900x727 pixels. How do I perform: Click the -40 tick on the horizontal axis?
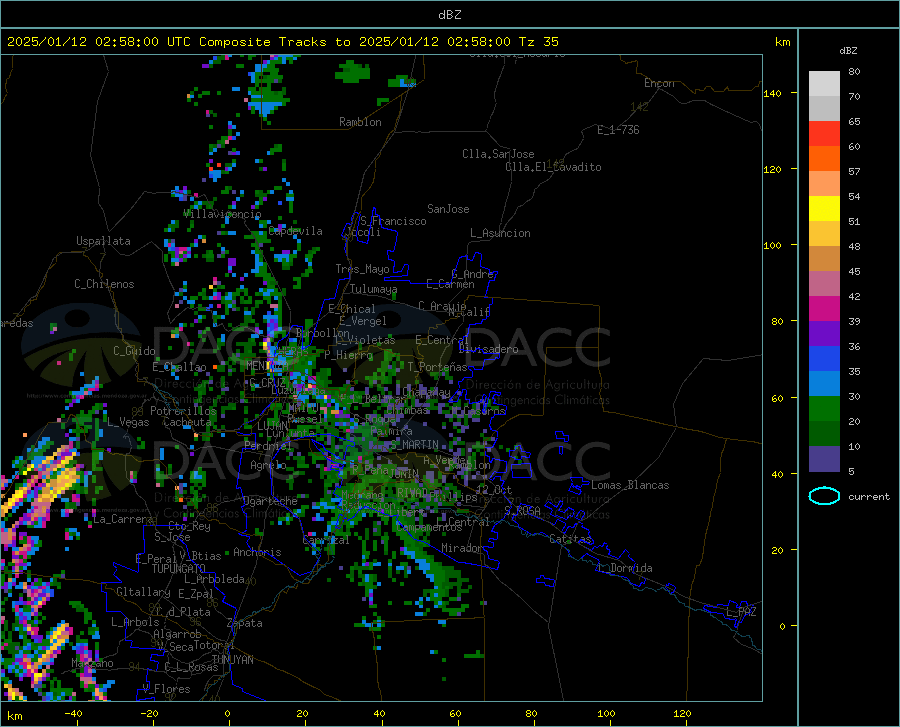click(x=73, y=713)
